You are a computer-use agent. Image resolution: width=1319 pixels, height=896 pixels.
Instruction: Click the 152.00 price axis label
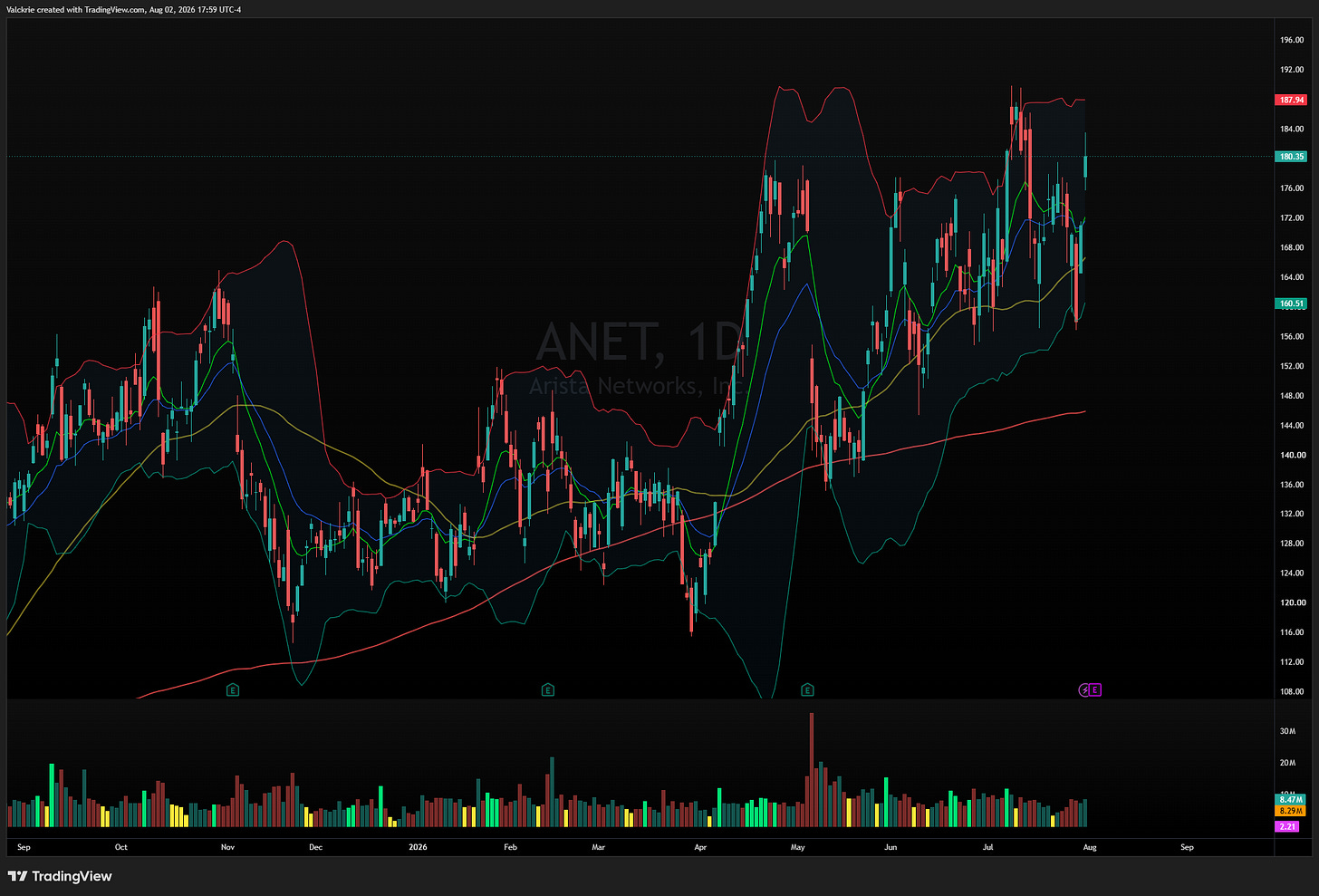[1292, 366]
